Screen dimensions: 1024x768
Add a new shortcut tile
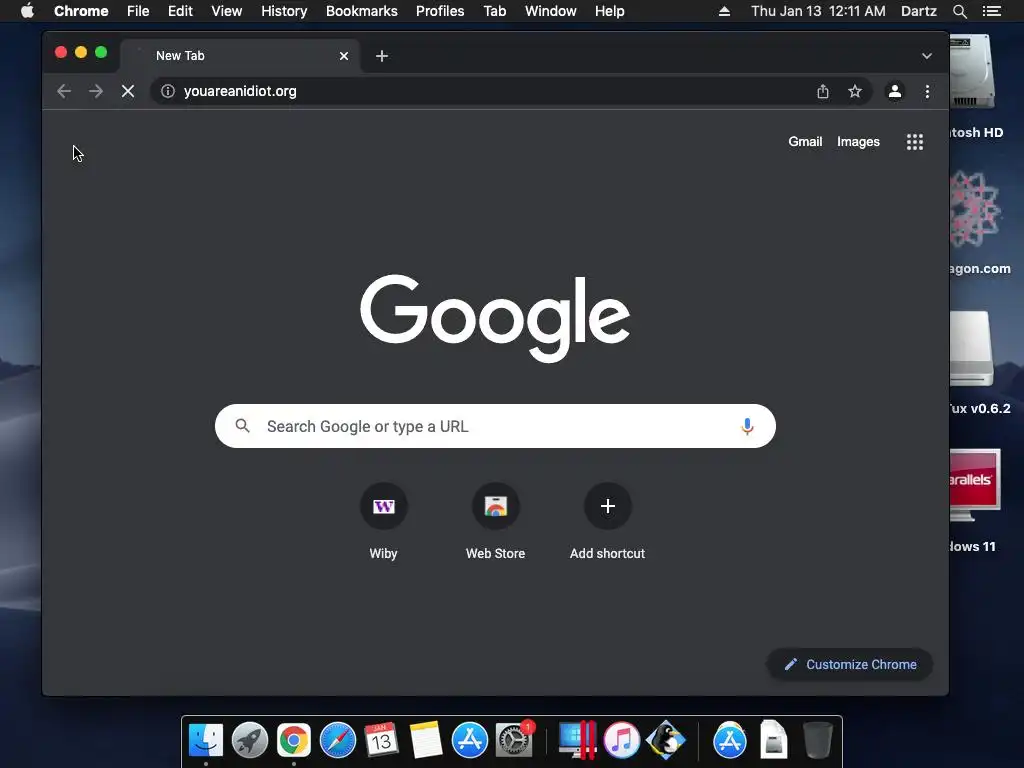pos(607,521)
